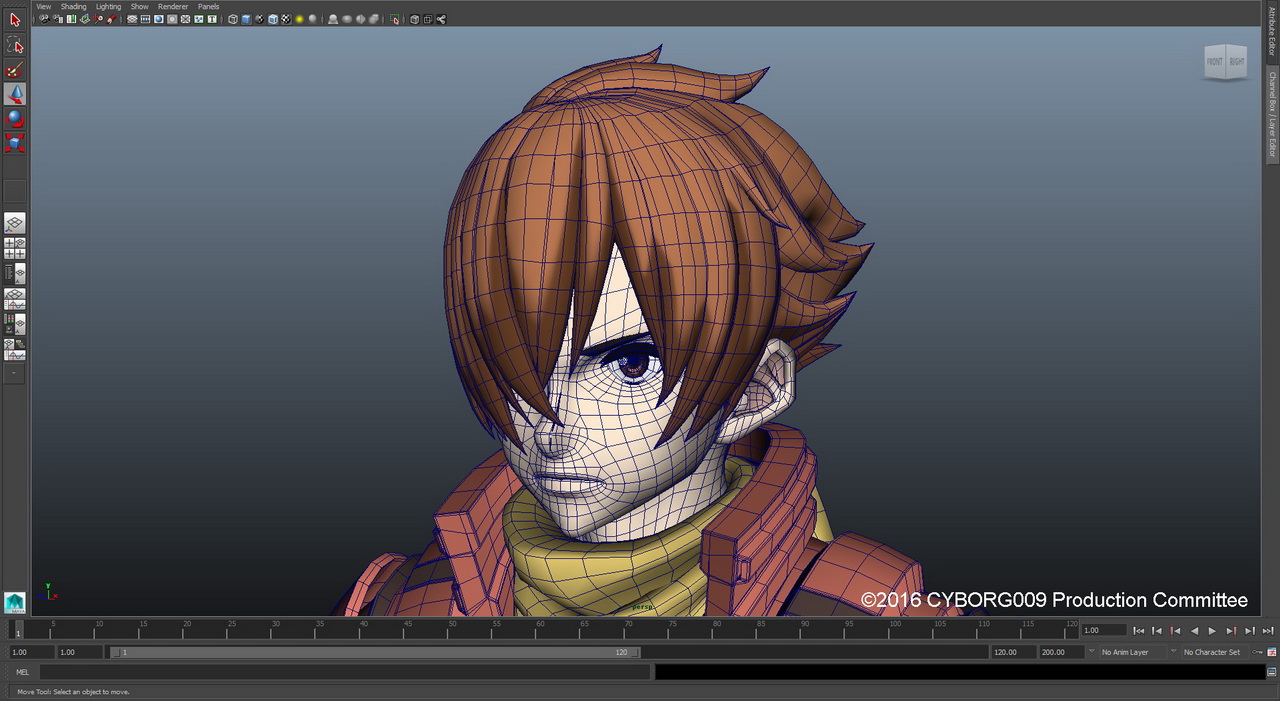The width and height of the screenshot is (1280, 701).
Task: Switch to single perspective view layout
Action: (15, 223)
